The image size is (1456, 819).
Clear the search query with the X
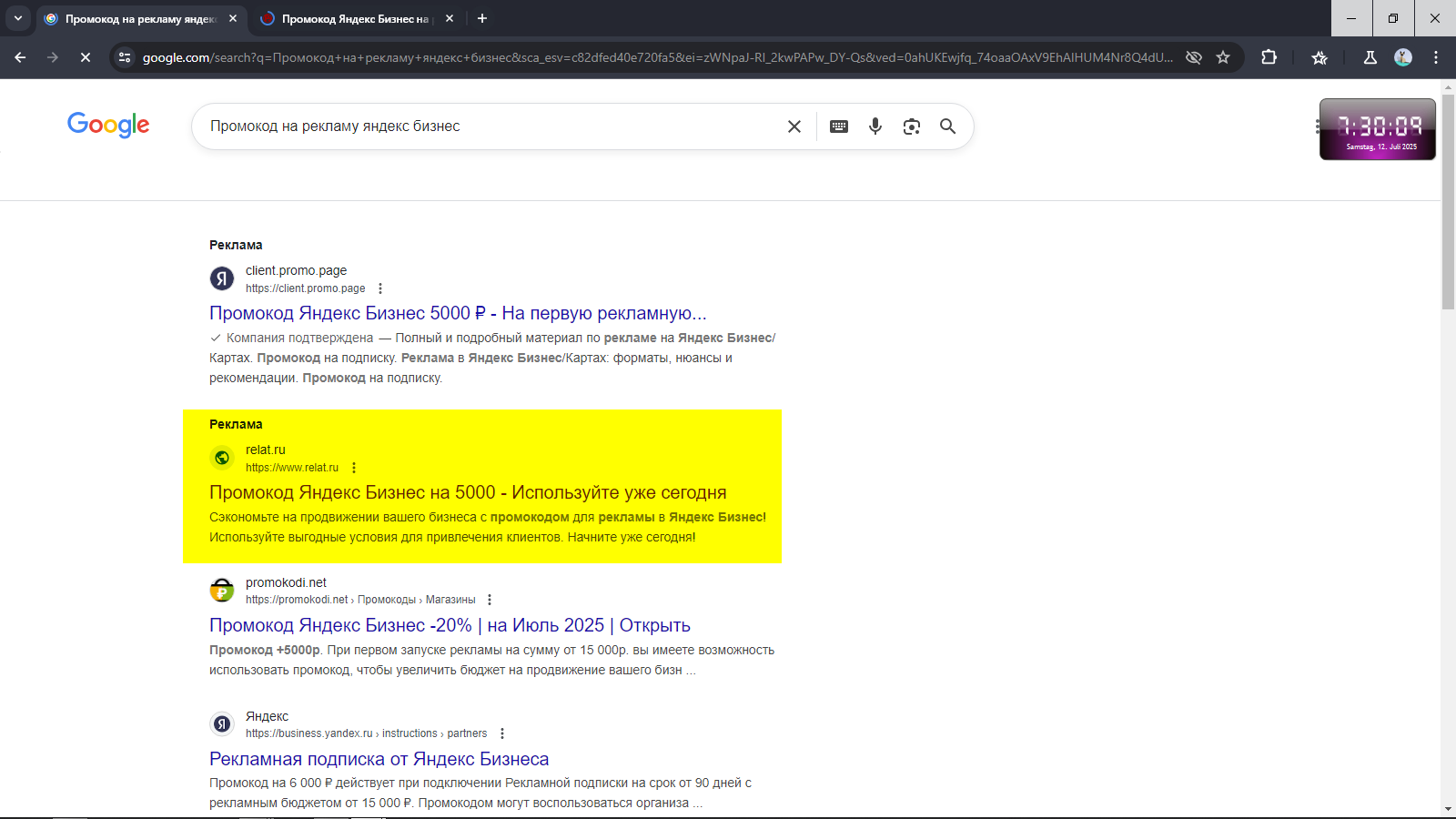coord(794,126)
